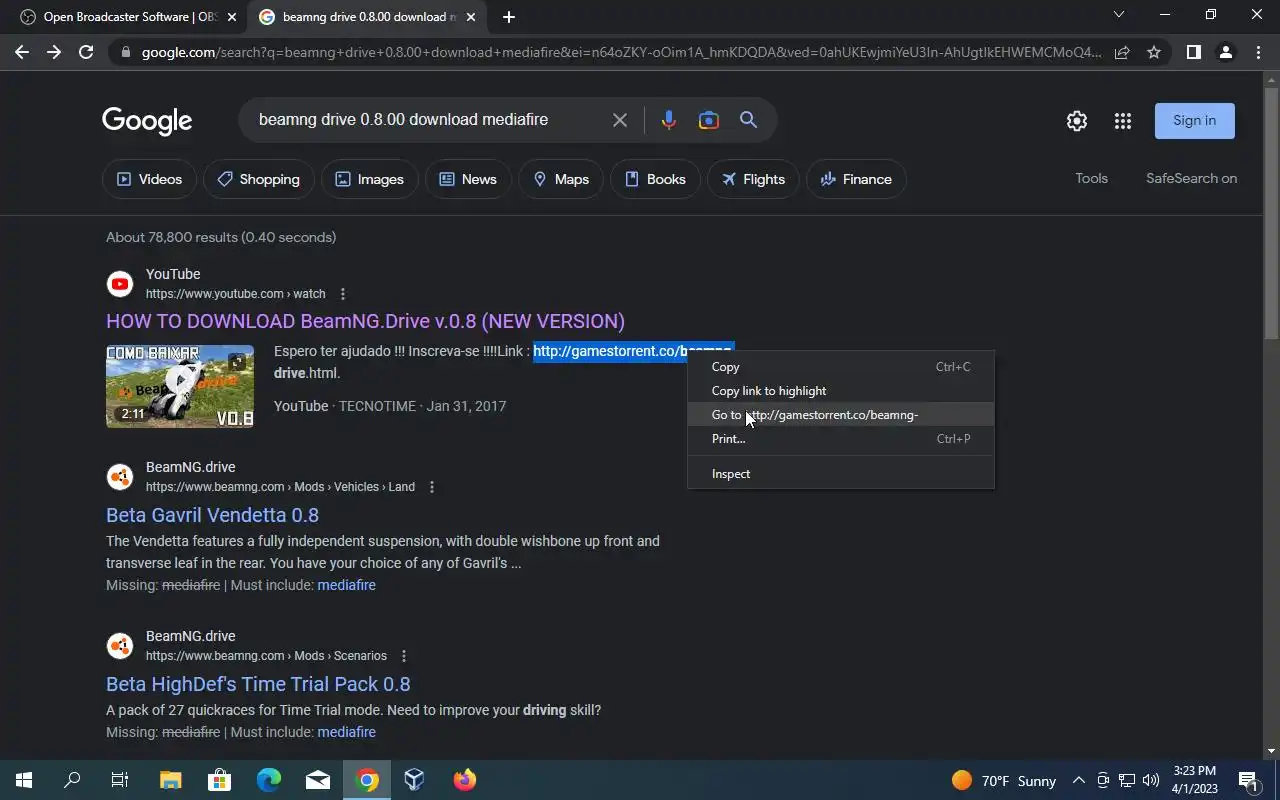Go to Google home via logo
Image resolution: width=1280 pixels, height=800 pixels.
tap(147, 121)
